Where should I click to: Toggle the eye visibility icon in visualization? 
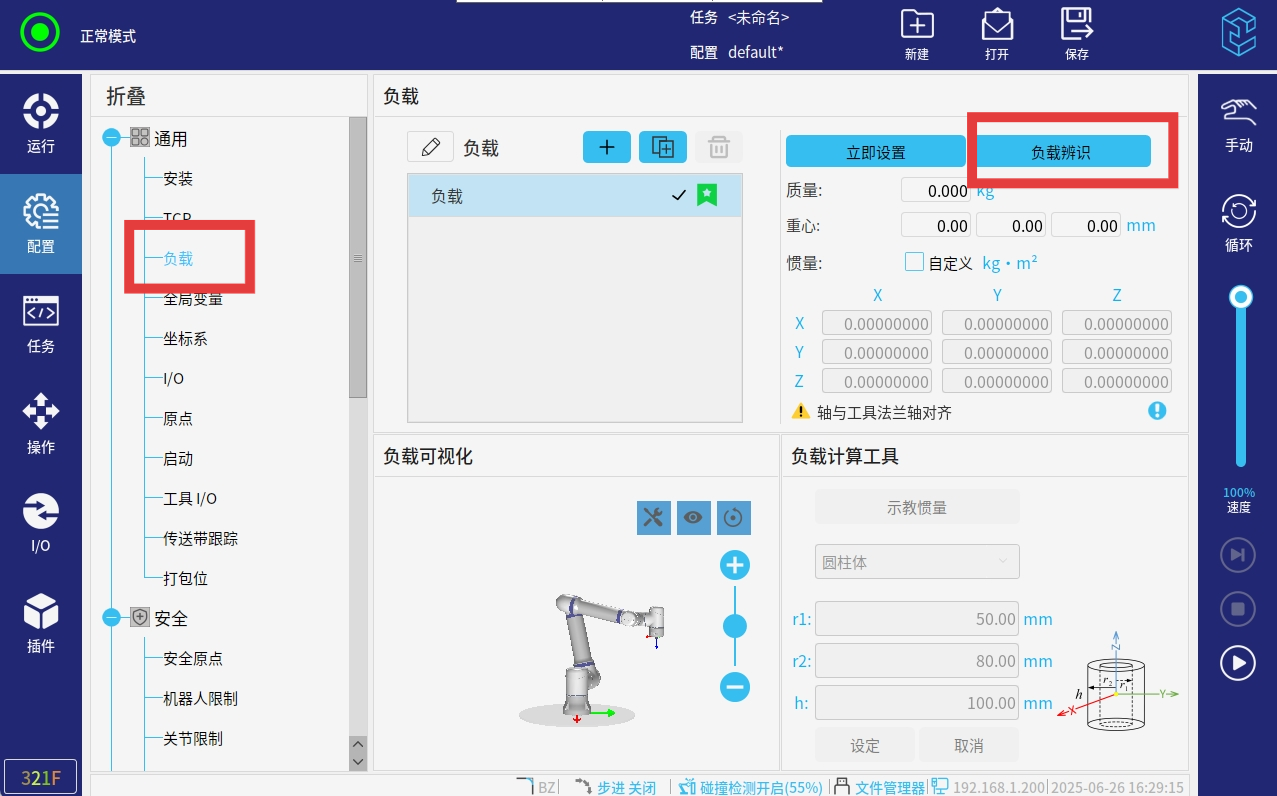[x=693, y=517]
